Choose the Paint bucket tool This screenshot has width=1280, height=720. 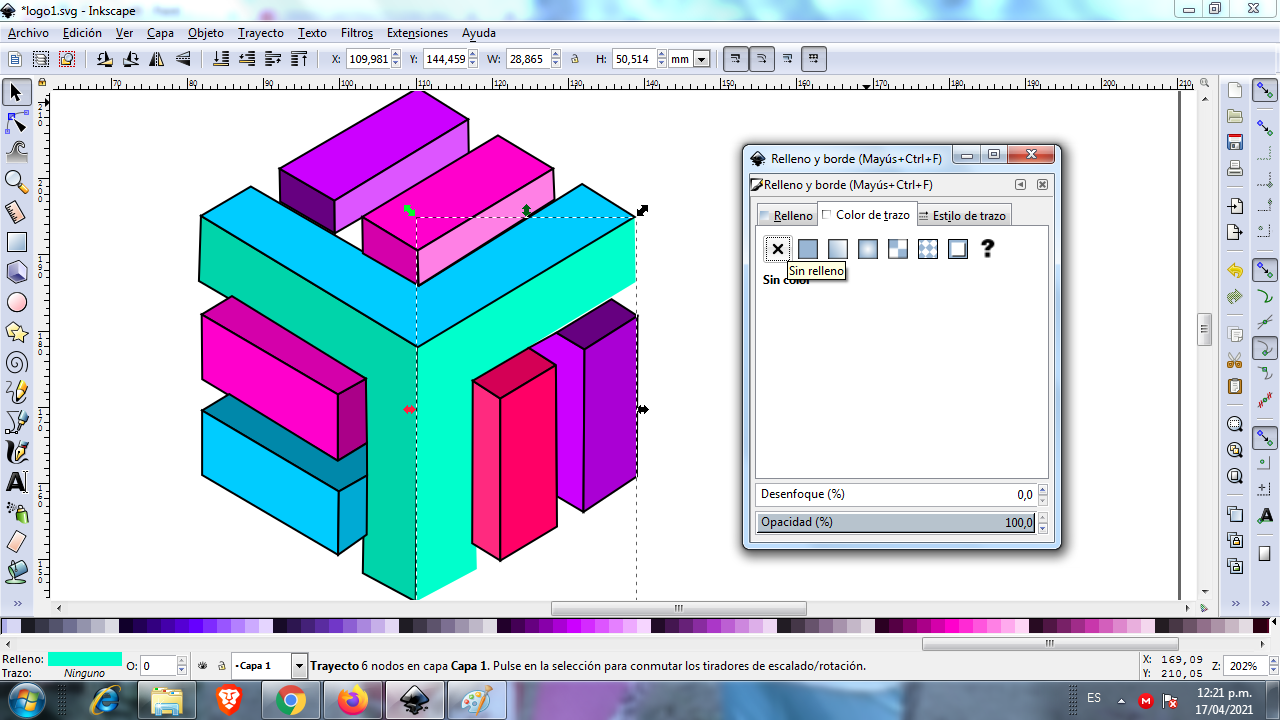point(16,572)
